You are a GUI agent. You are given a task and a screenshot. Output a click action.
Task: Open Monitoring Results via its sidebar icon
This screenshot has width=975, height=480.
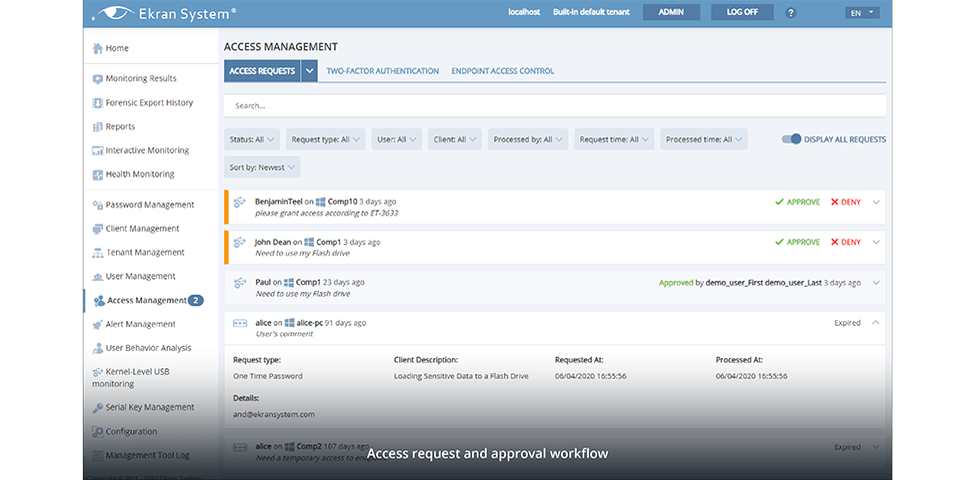(x=97, y=79)
